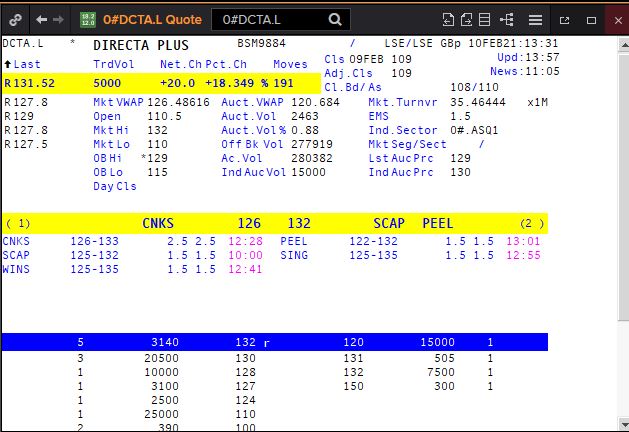Click the blue order book top row

click(x=275, y=342)
